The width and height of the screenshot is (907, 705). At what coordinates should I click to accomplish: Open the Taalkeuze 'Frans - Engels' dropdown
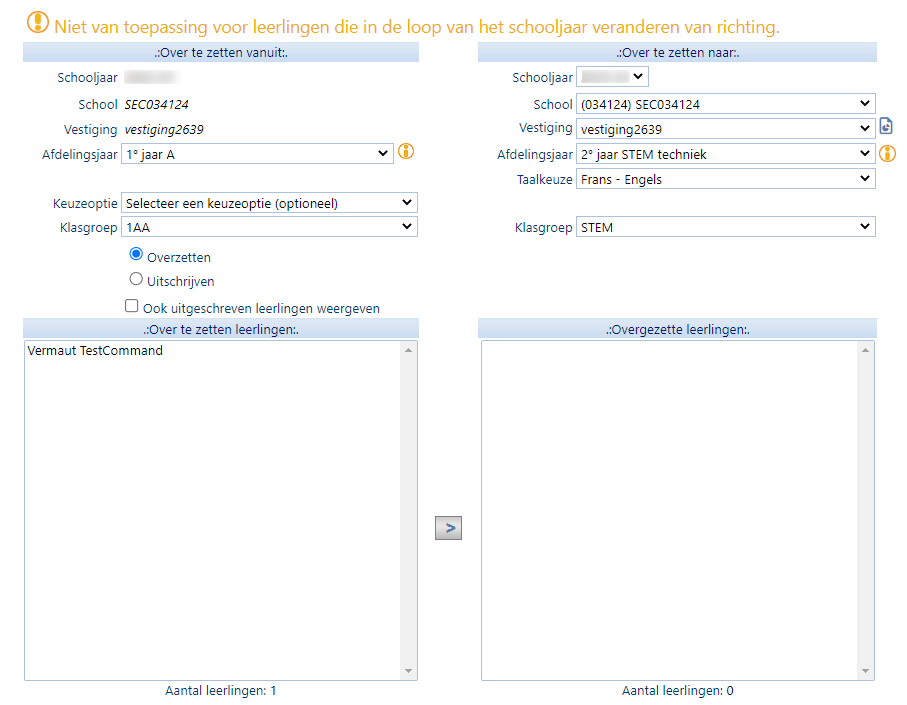[x=725, y=179]
